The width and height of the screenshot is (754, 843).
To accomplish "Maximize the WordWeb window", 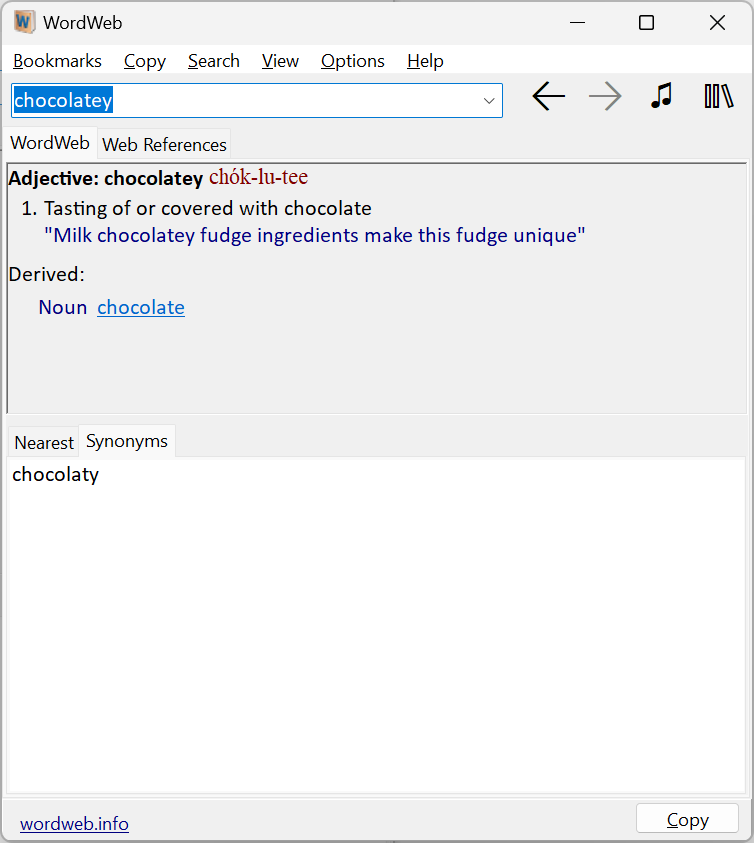I will point(646,23).
